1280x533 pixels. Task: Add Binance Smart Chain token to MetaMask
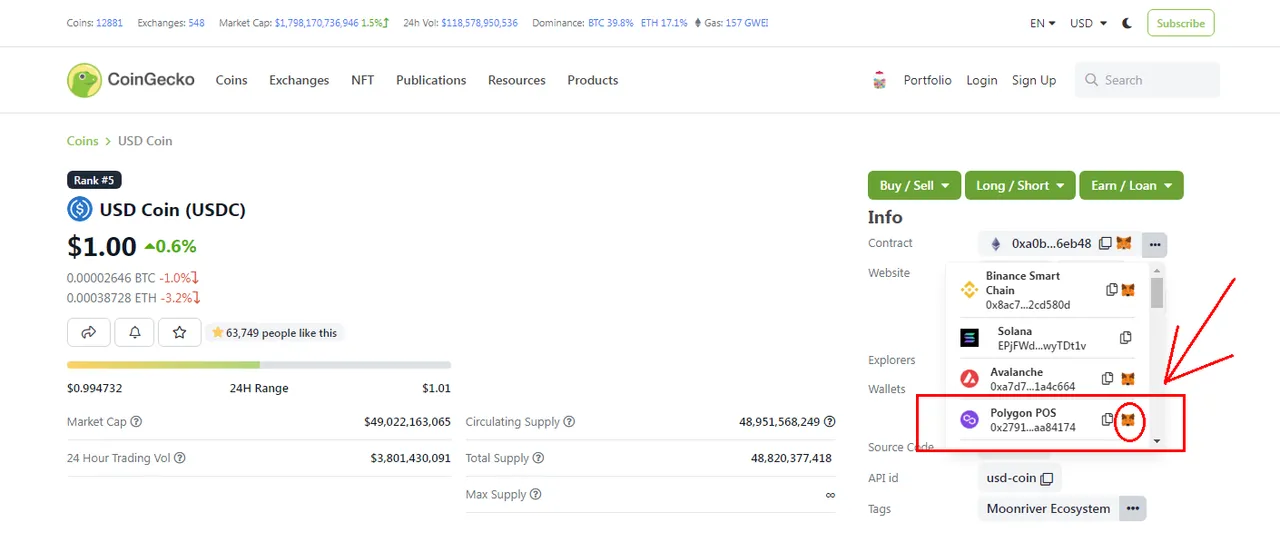(x=1128, y=290)
